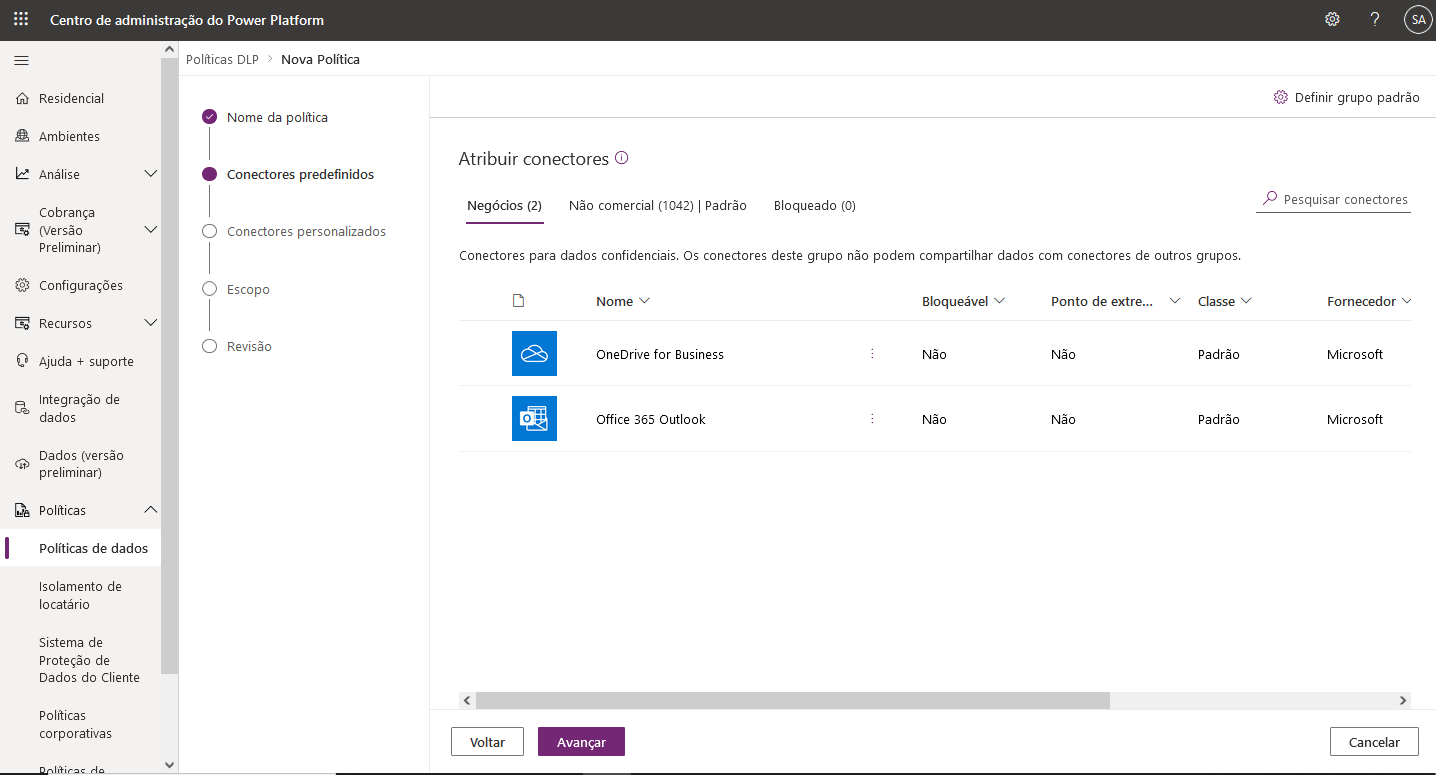Click the Cobrança billing icon

[22, 230]
